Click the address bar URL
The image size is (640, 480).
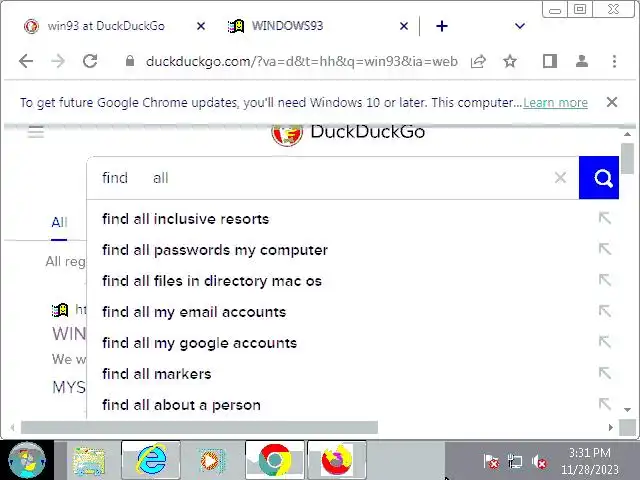302,62
